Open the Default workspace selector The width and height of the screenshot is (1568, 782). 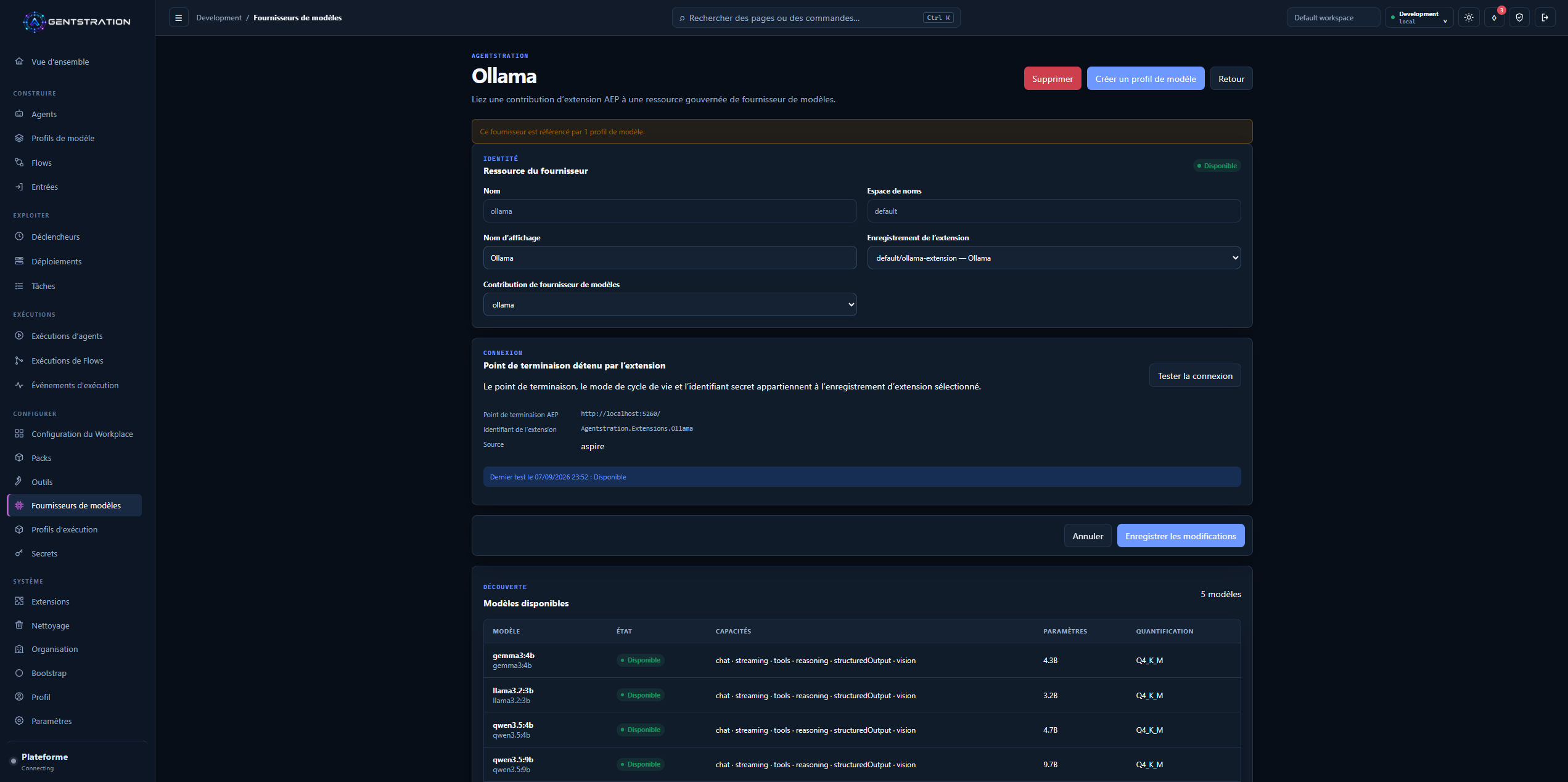click(1333, 18)
